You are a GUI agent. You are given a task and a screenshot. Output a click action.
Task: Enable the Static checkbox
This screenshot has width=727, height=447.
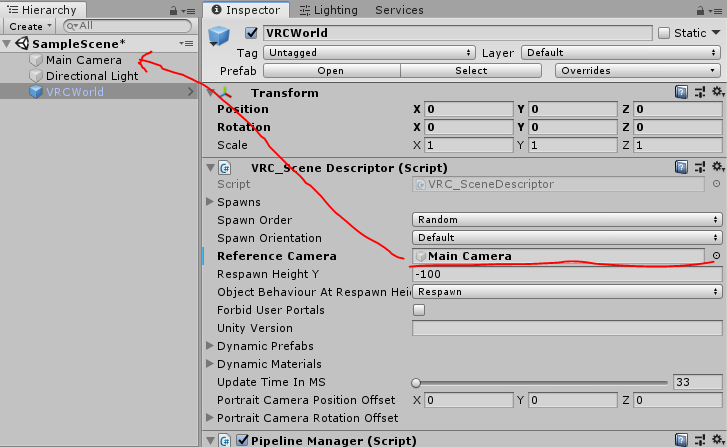pyautogui.click(x=664, y=33)
